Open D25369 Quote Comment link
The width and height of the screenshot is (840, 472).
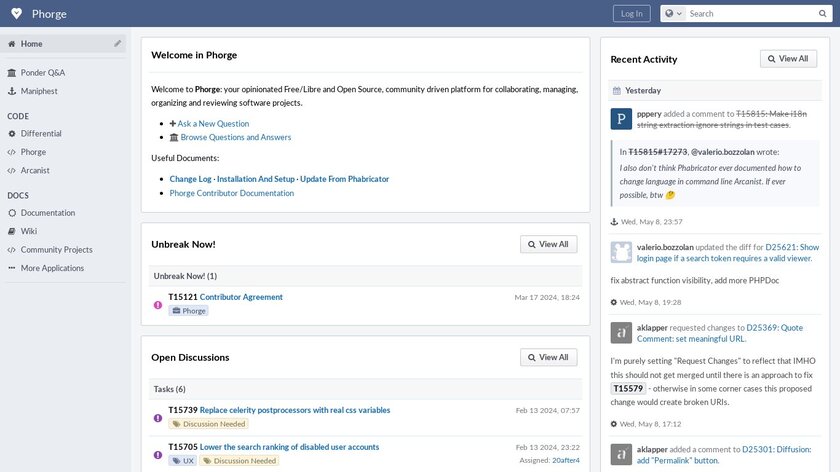click(x=719, y=333)
